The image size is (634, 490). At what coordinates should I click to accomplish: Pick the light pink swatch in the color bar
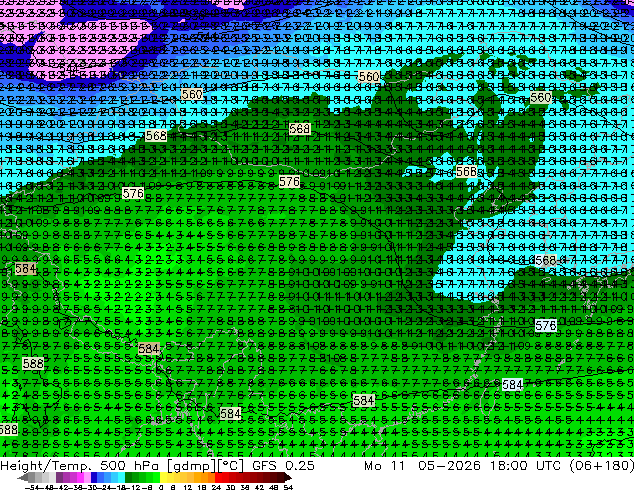click(87, 477)
